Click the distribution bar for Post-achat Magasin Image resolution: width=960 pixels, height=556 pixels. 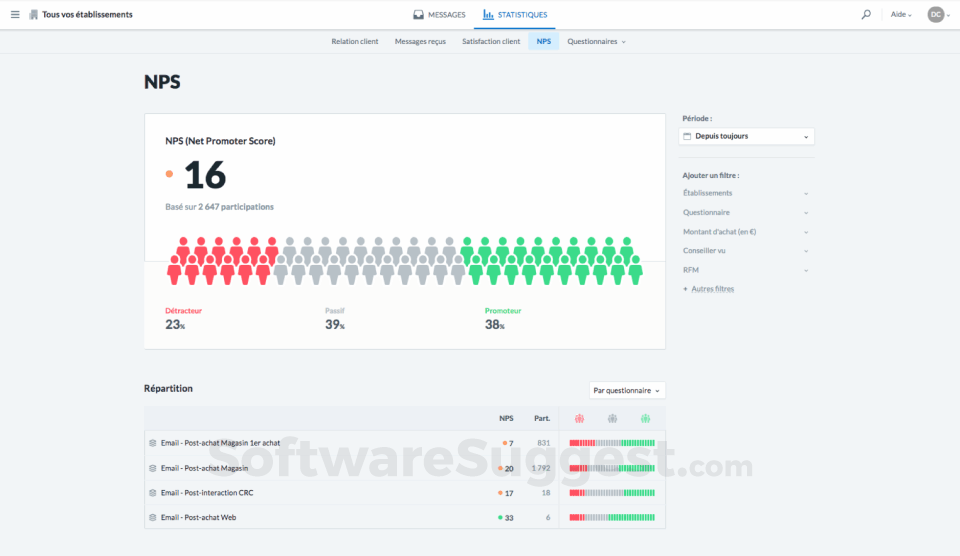click(612, 468)
